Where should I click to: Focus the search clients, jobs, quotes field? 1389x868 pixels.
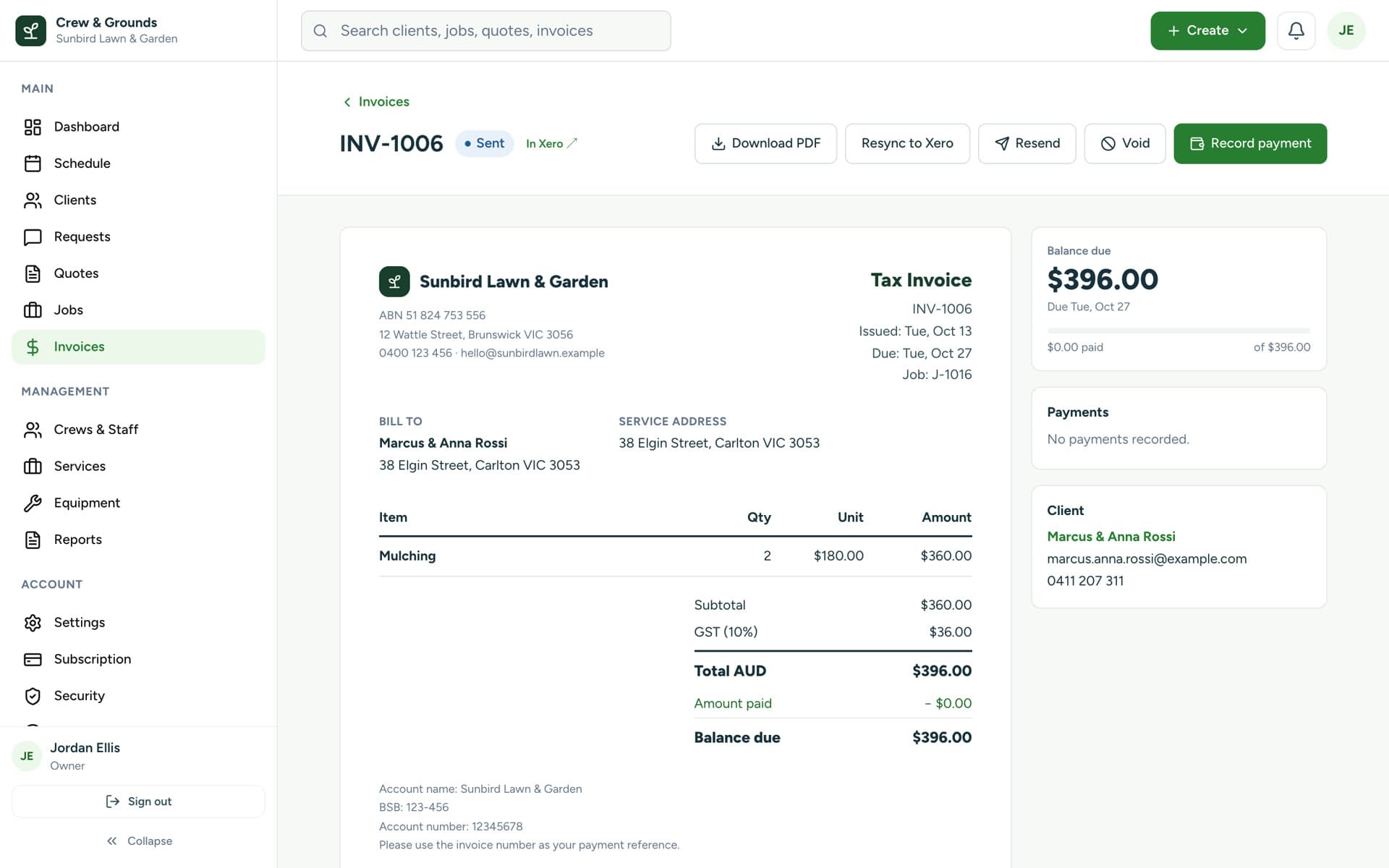[x=485, y=30]
